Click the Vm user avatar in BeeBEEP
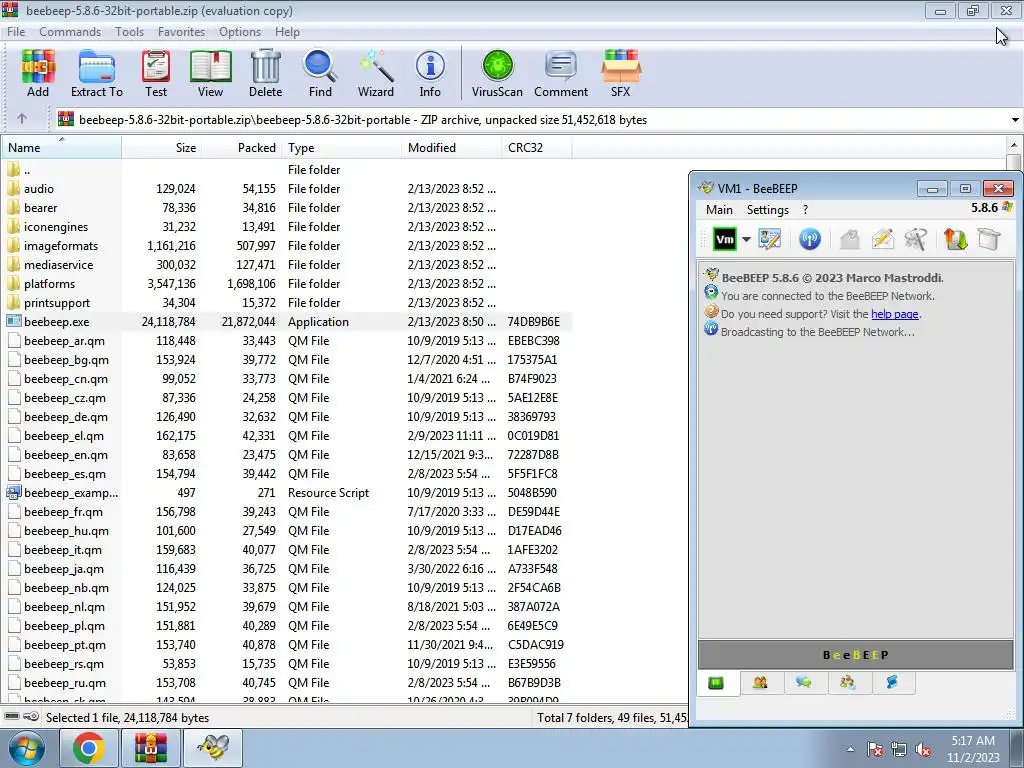The image size is (1024, 768). pyautogui.click(x=725, y=239)
